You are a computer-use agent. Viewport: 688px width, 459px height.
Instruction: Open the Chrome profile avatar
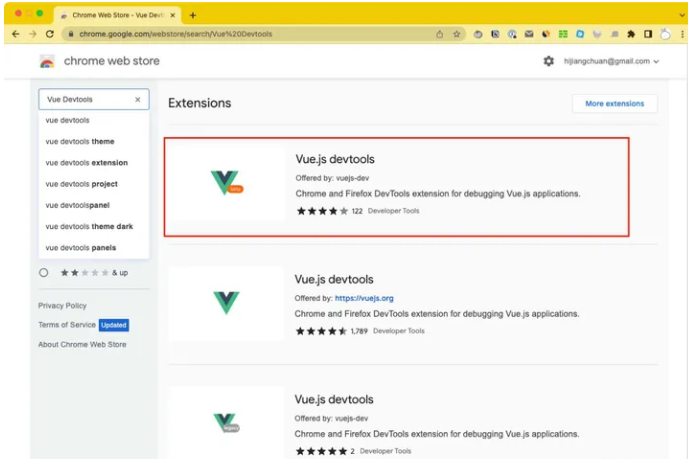[666, 34]
